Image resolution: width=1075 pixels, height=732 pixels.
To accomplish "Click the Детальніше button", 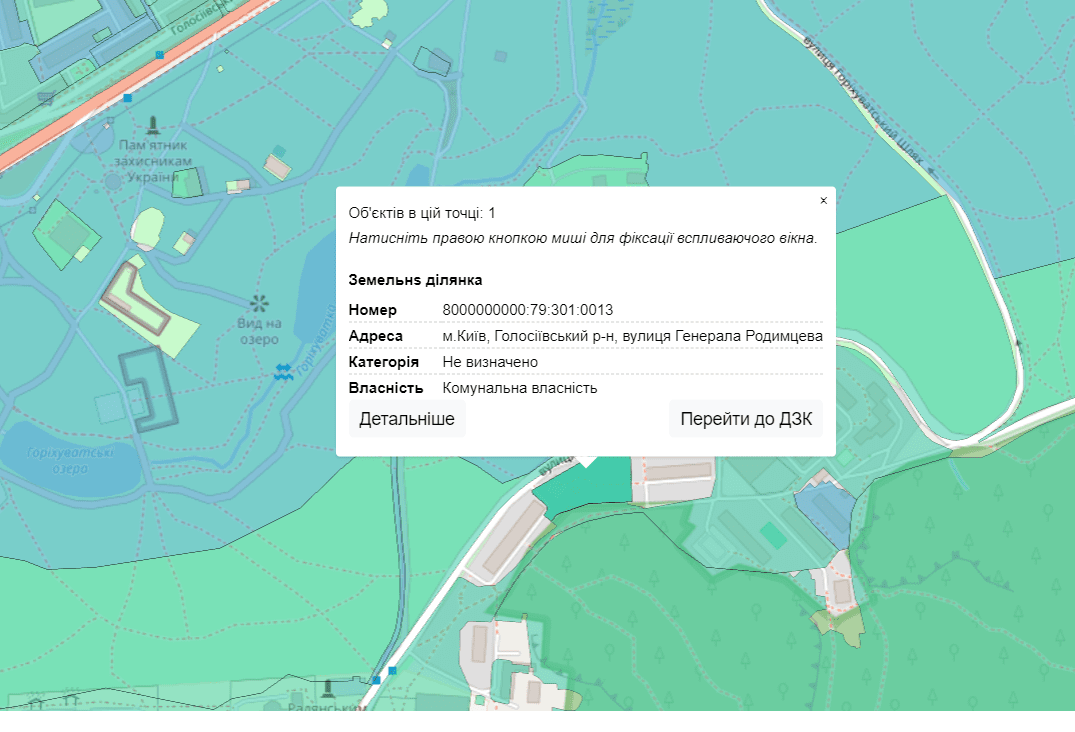I will click(407, 419).
